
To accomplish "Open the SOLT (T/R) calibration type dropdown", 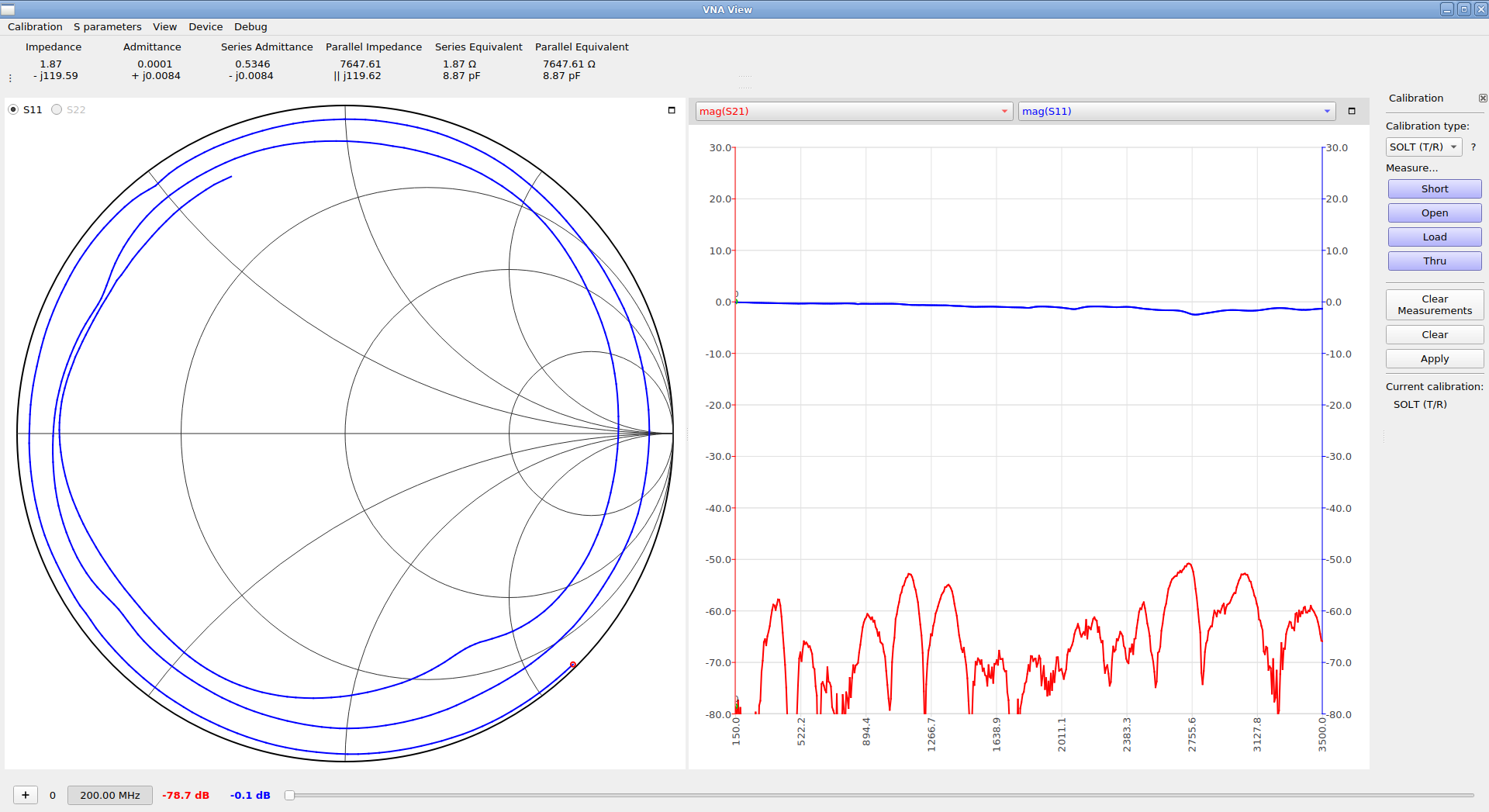I will point(1423,147).
